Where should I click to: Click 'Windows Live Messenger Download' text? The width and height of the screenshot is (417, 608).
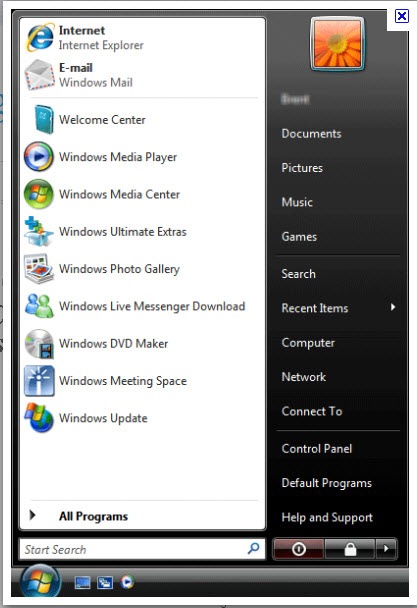pos(152,306)
